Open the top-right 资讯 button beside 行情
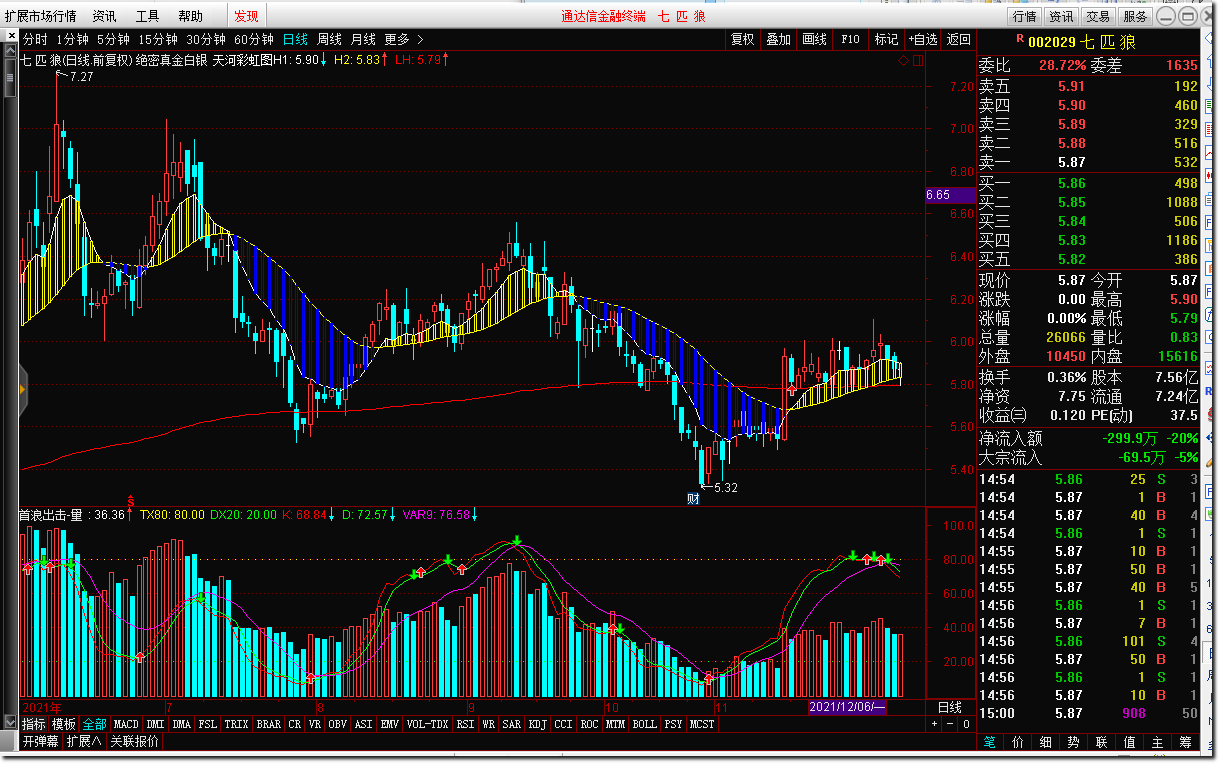 coord(1061,16)
